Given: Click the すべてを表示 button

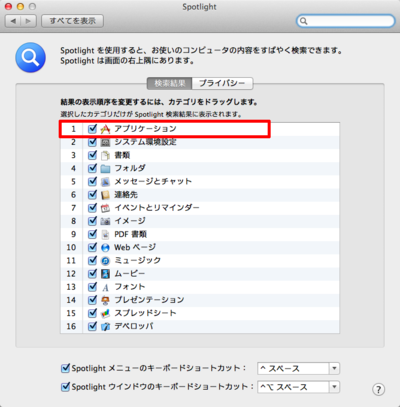Looking at the screenshot, I should [x=72, y=21].
